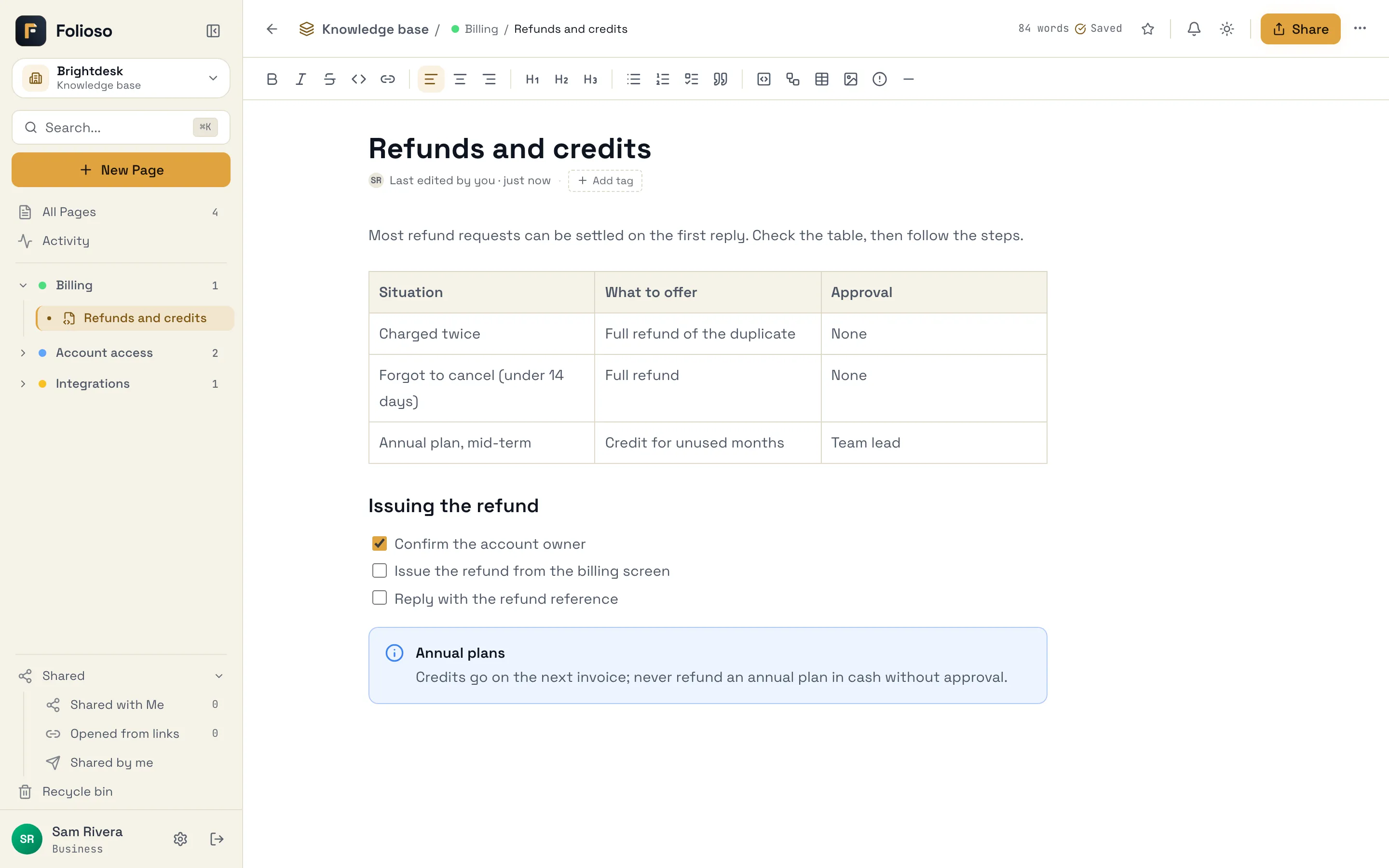Open Brightdesk workspace switcher
This screenshot has height=868, width=1389.
click(121, 78)
